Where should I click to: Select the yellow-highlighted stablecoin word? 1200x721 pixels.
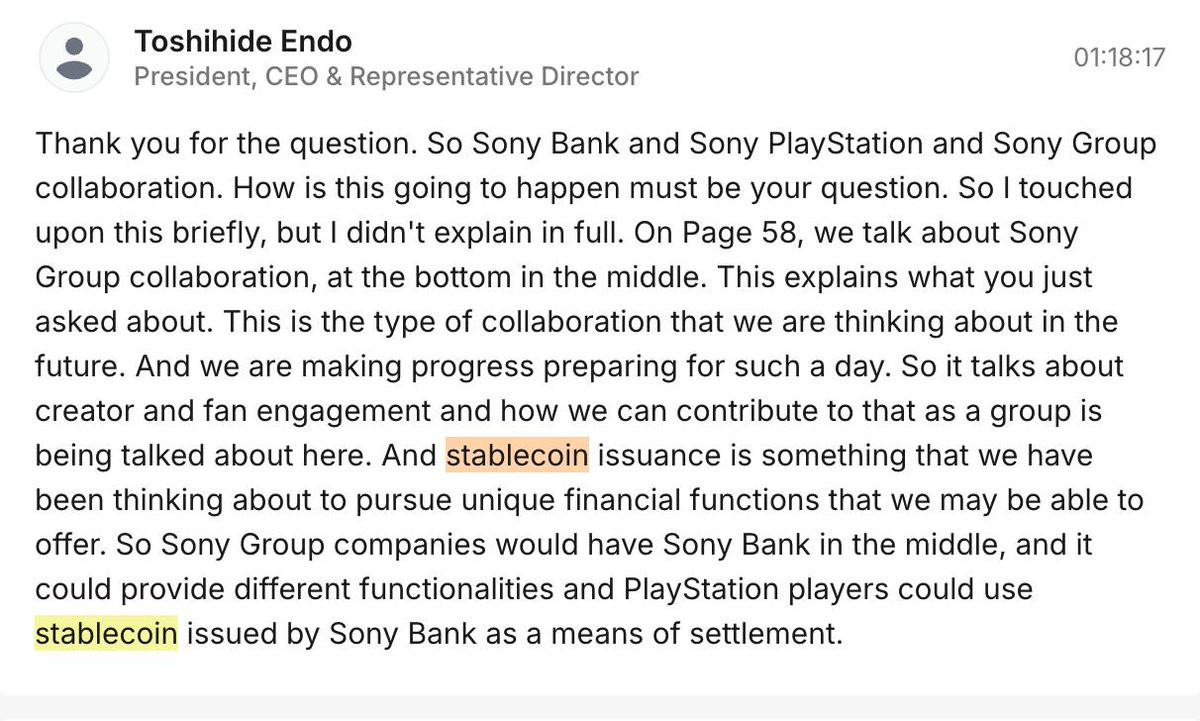[106, 634]
